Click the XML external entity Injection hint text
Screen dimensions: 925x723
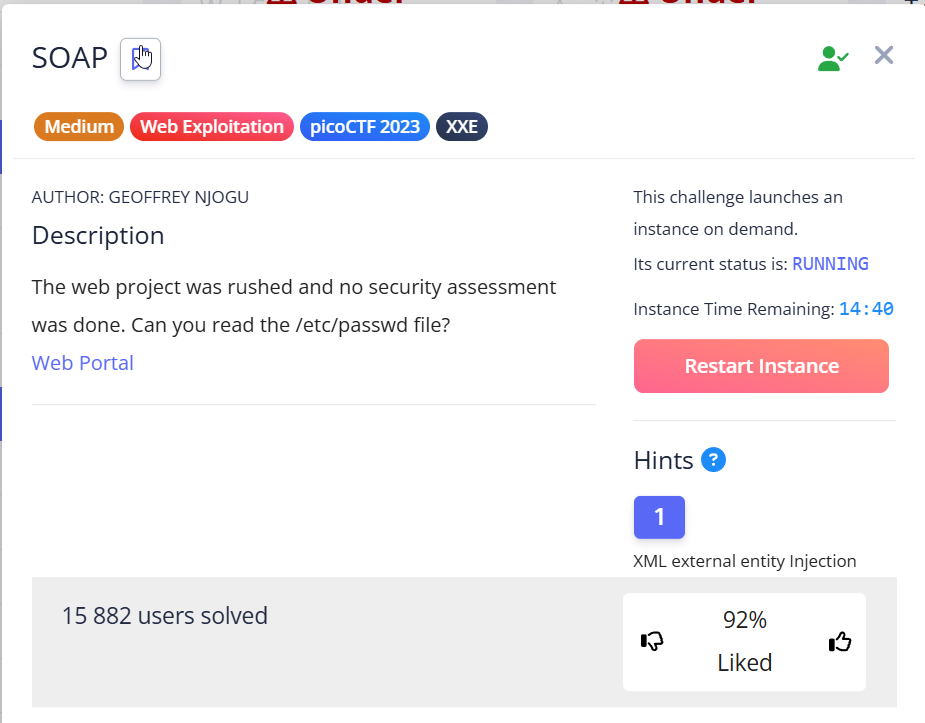[745, 561]
